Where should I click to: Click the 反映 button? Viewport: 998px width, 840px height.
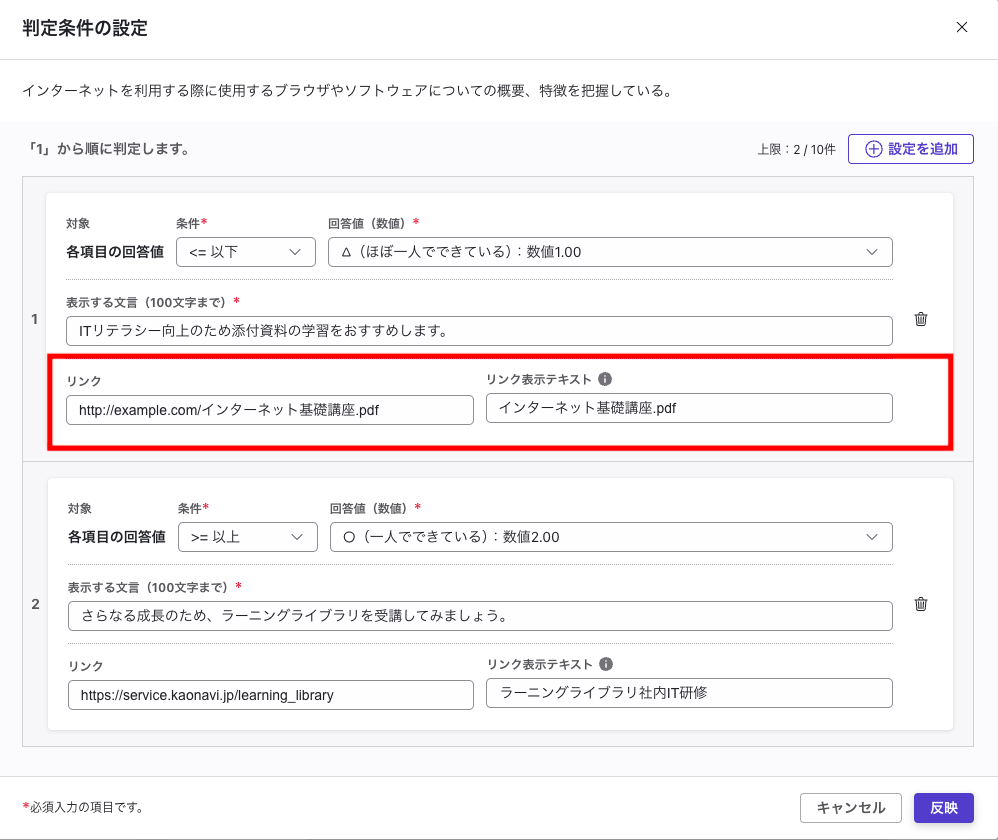[x=943, y=807]
